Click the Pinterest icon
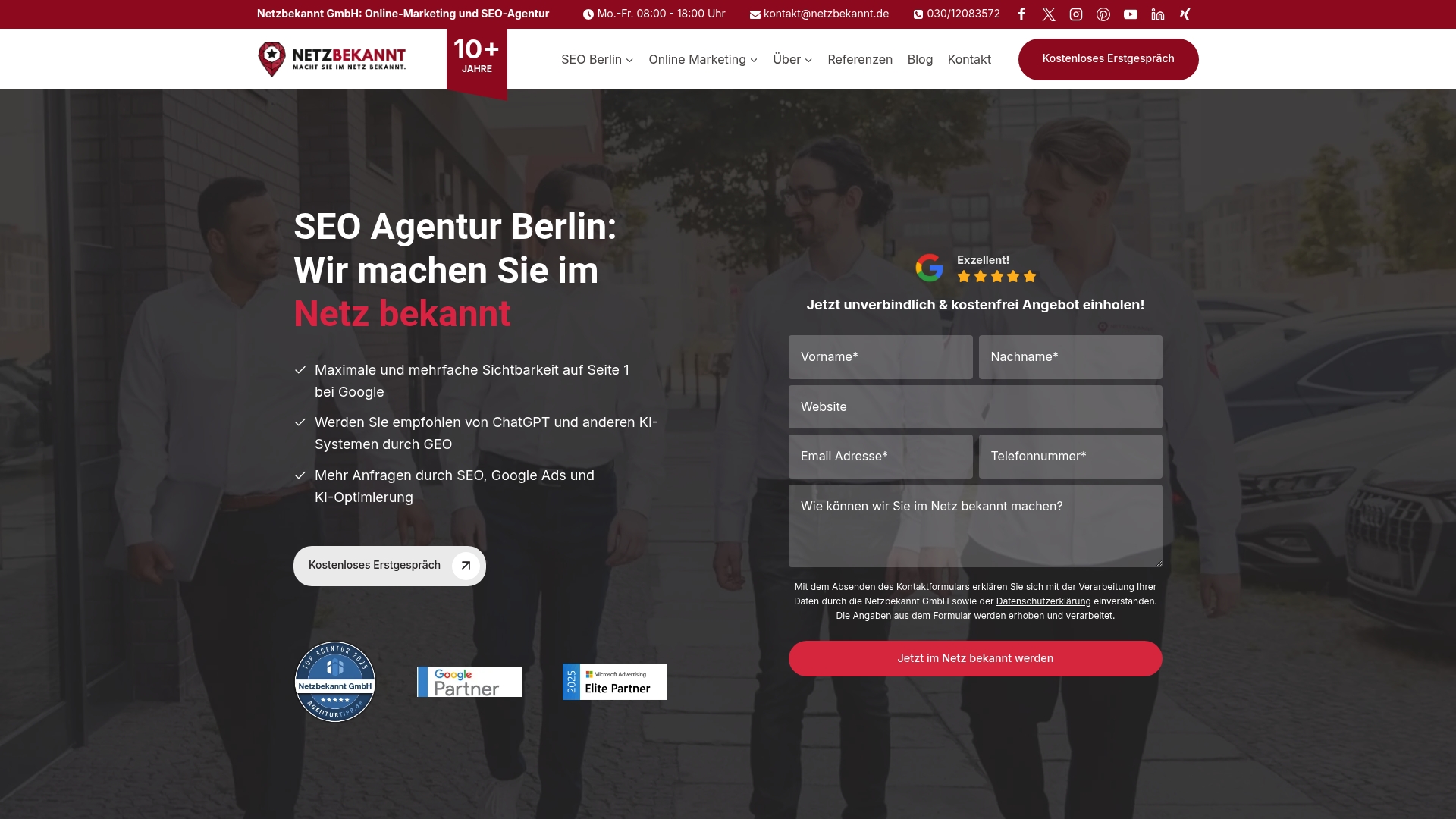The height and width of the screenshot is (819, 1456). point(1103,14)
